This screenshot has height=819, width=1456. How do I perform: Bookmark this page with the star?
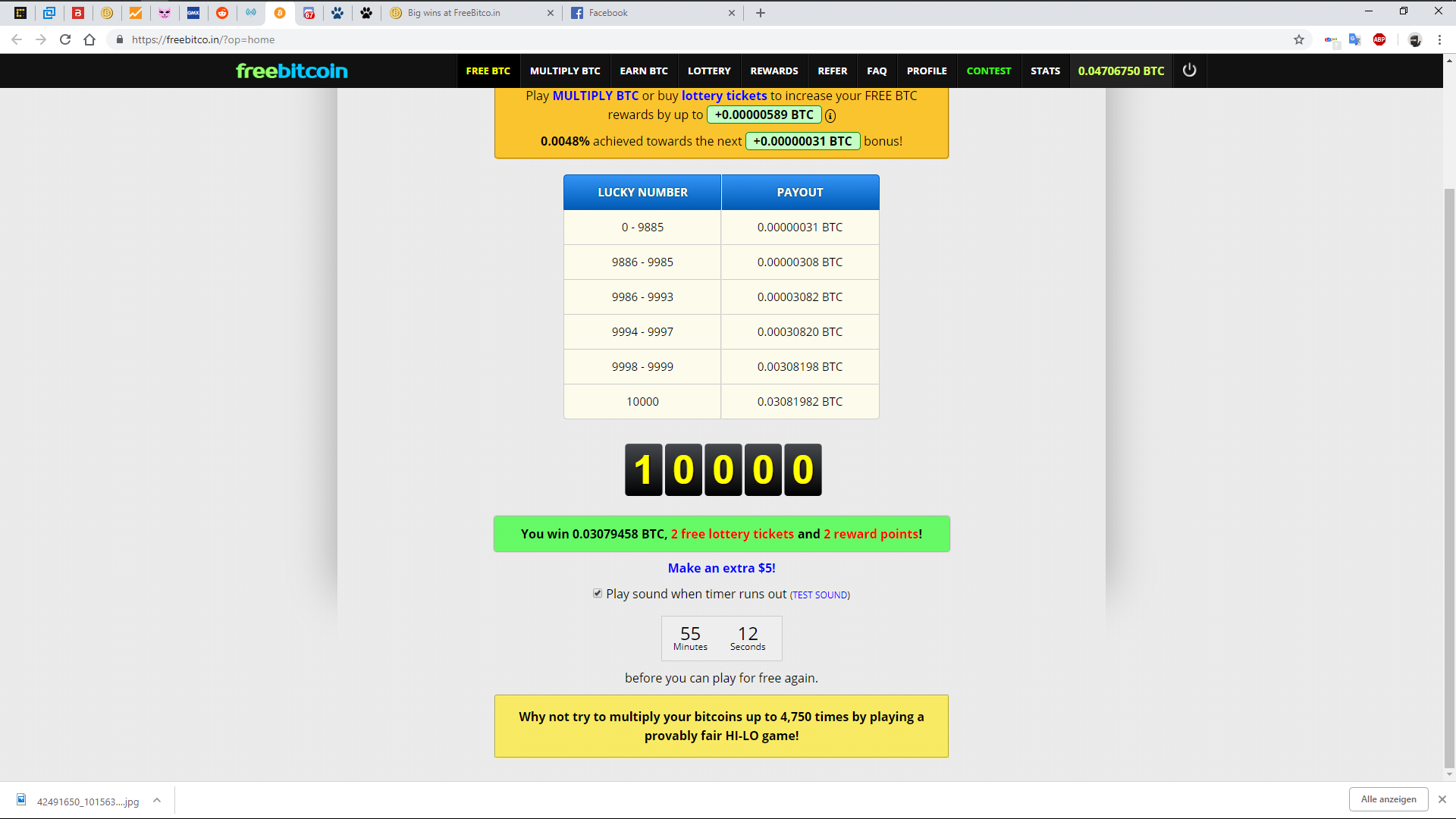click(x=1299, y=39)
